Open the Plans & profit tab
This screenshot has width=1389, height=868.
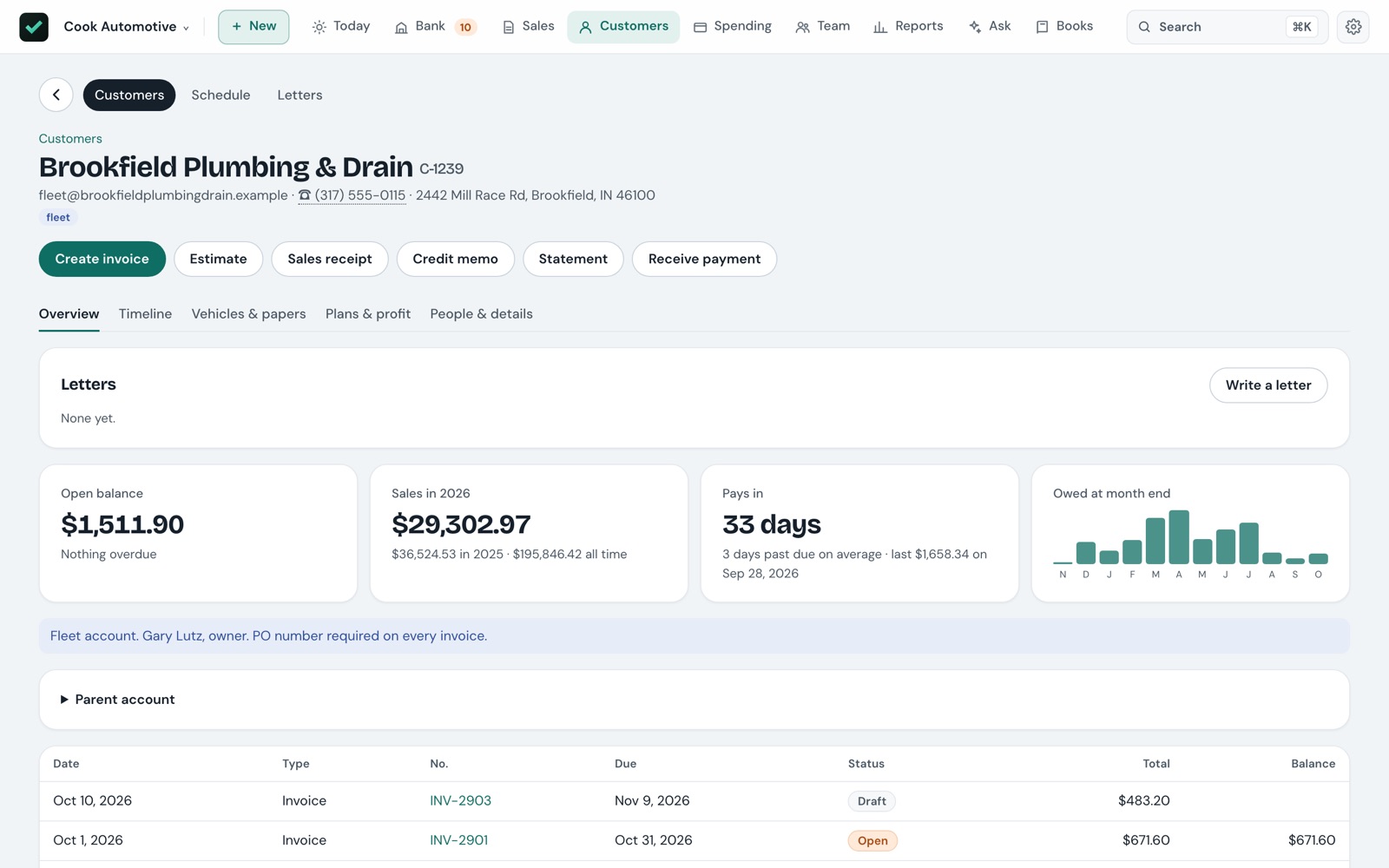(x=368, y=314)
